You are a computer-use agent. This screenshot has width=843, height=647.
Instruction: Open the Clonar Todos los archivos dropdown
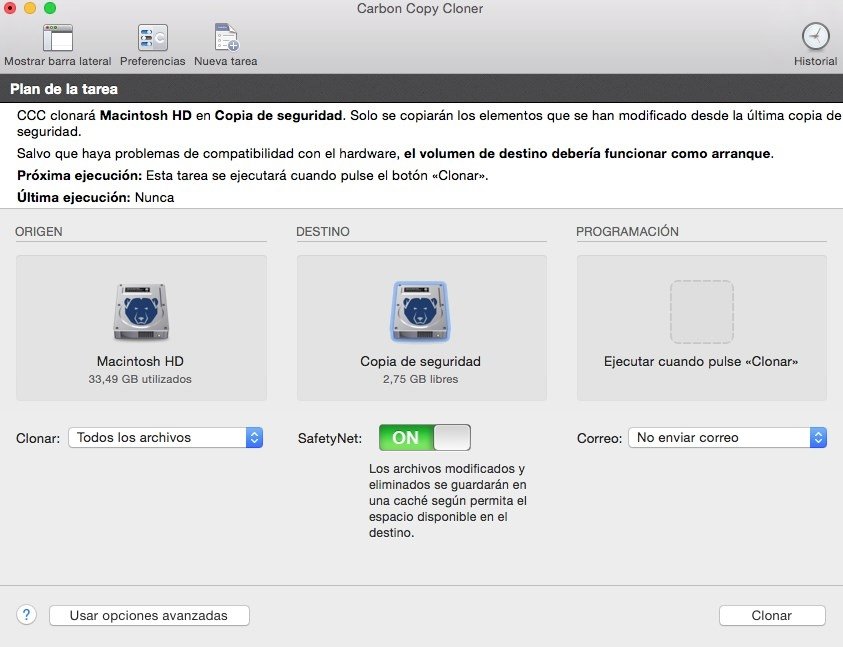(166, 437)
